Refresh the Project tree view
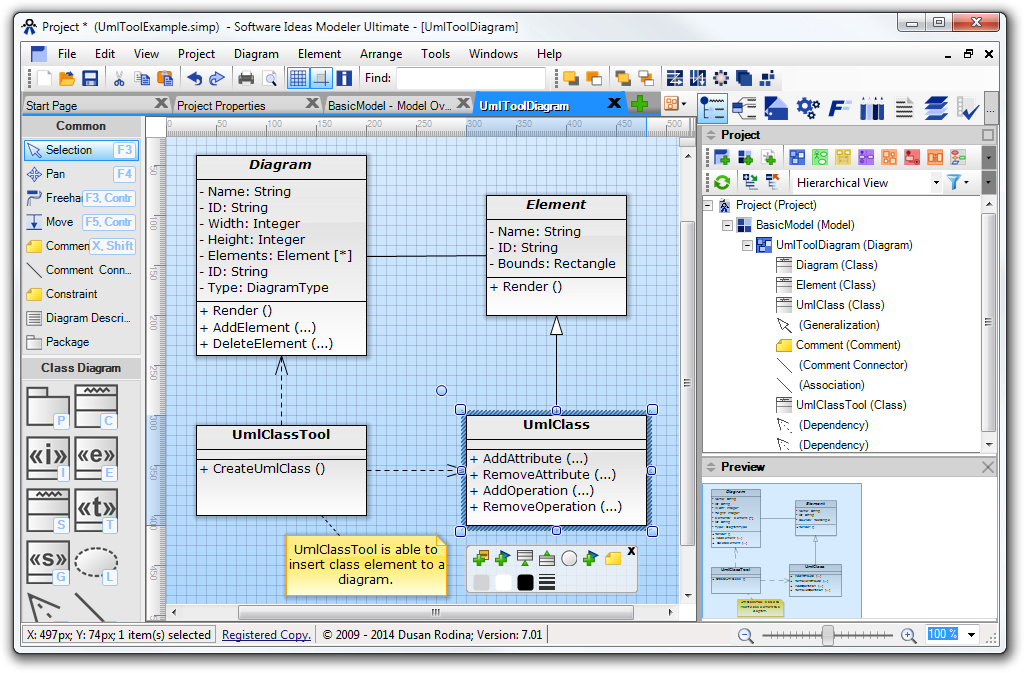 (x=720, y=182)
